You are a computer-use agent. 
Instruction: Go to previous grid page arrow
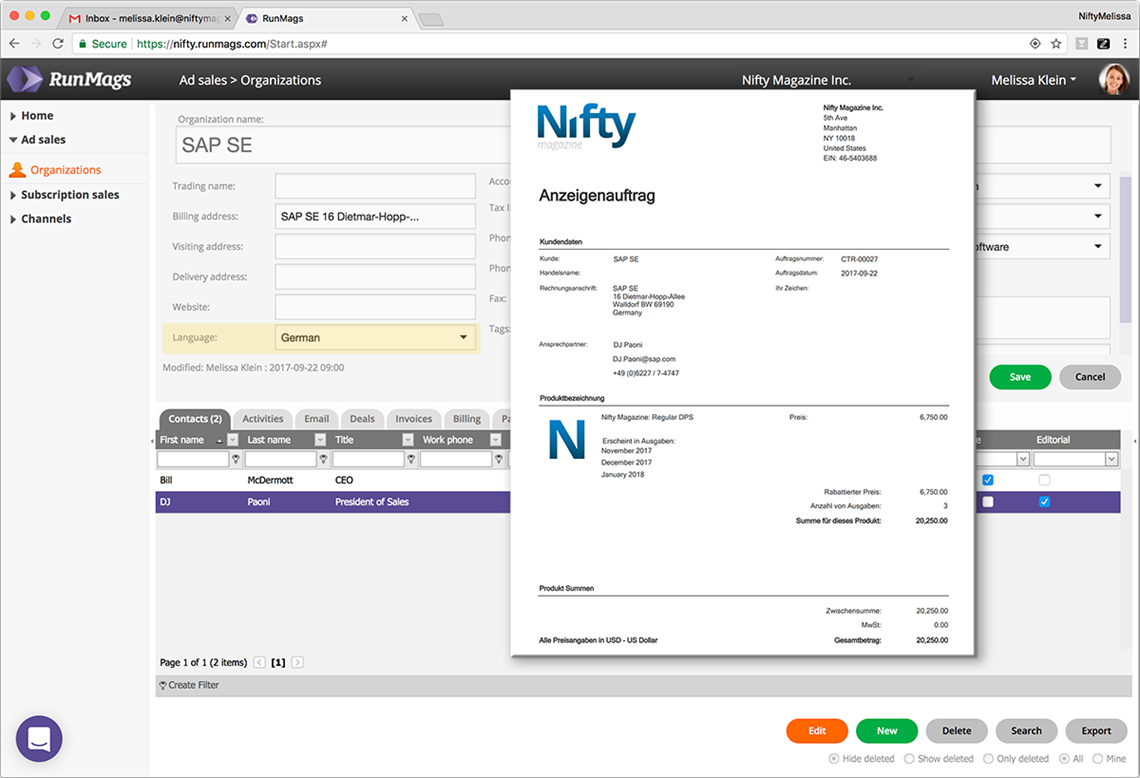260,662
